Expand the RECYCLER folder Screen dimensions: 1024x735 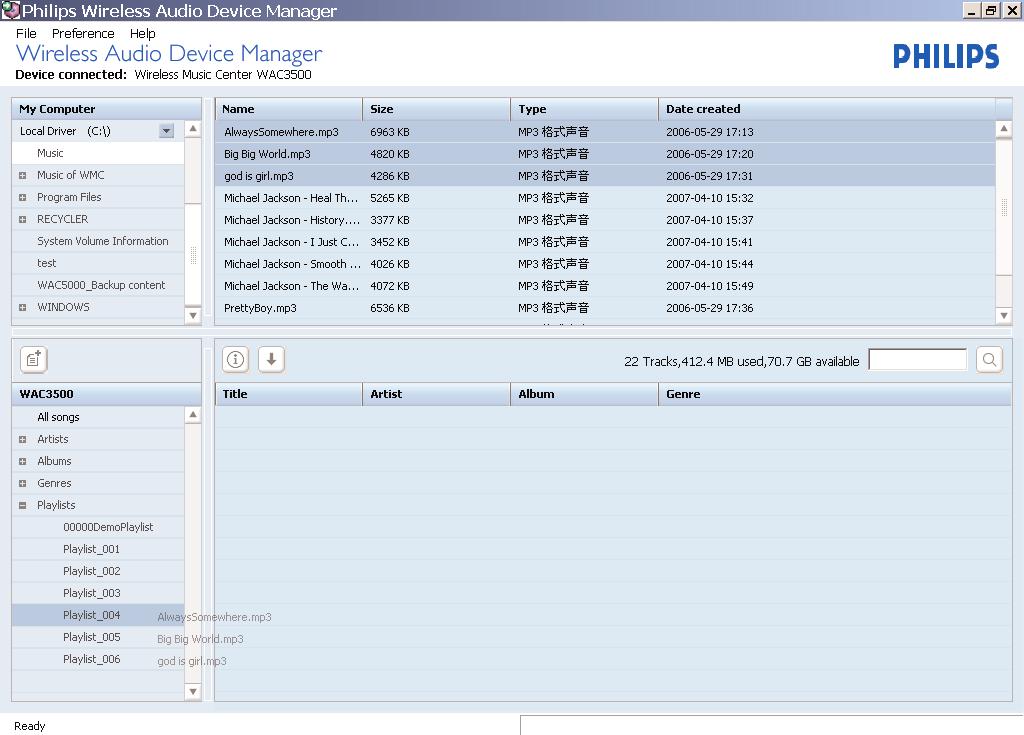[x=22, y=220]
